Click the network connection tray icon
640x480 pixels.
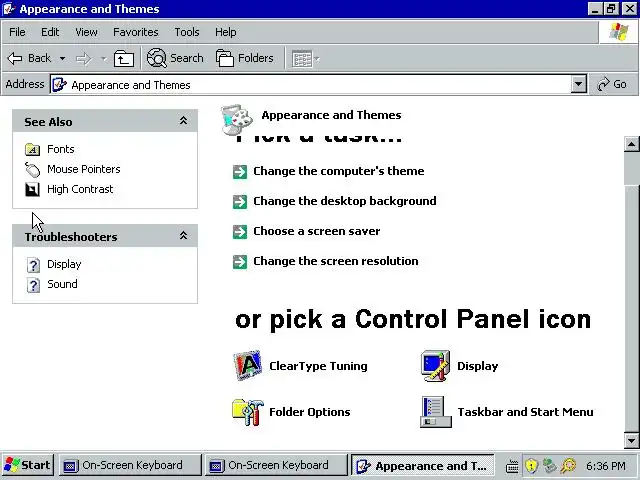tap(549, 465)
